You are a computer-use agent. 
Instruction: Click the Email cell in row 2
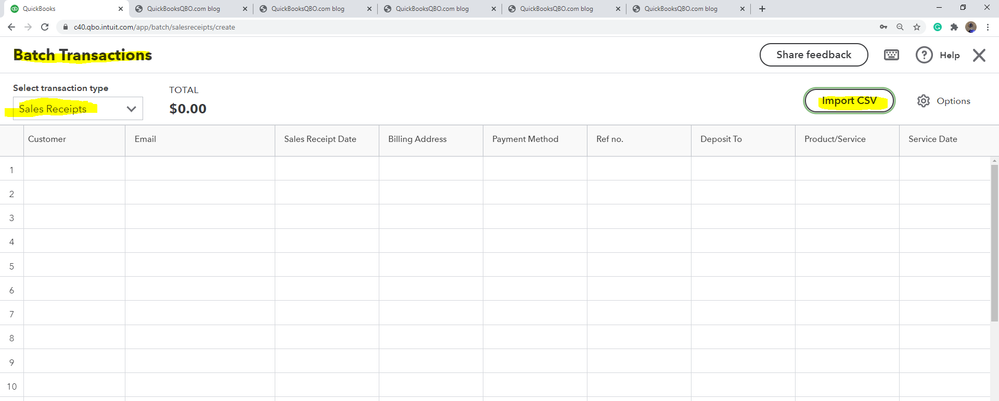tap(200, 193)
